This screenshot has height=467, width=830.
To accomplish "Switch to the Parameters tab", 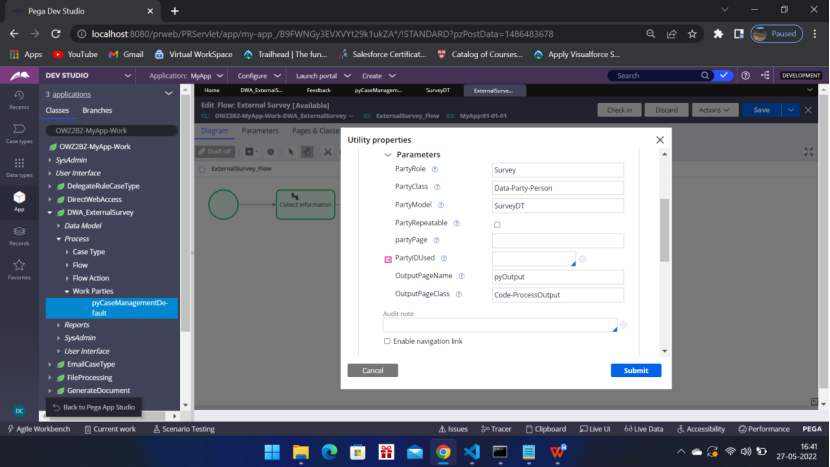I will click(x=260, y=131).
